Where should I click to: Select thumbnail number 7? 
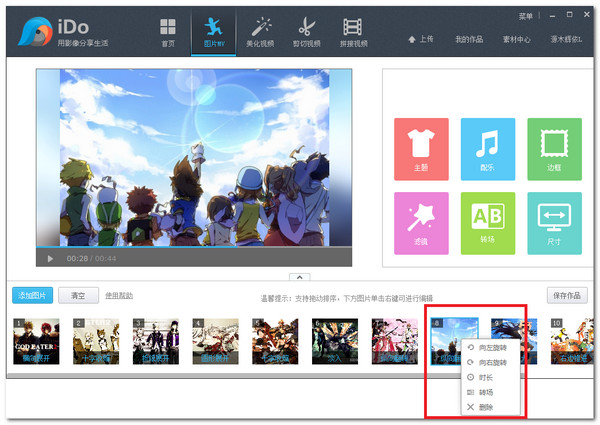395,341
